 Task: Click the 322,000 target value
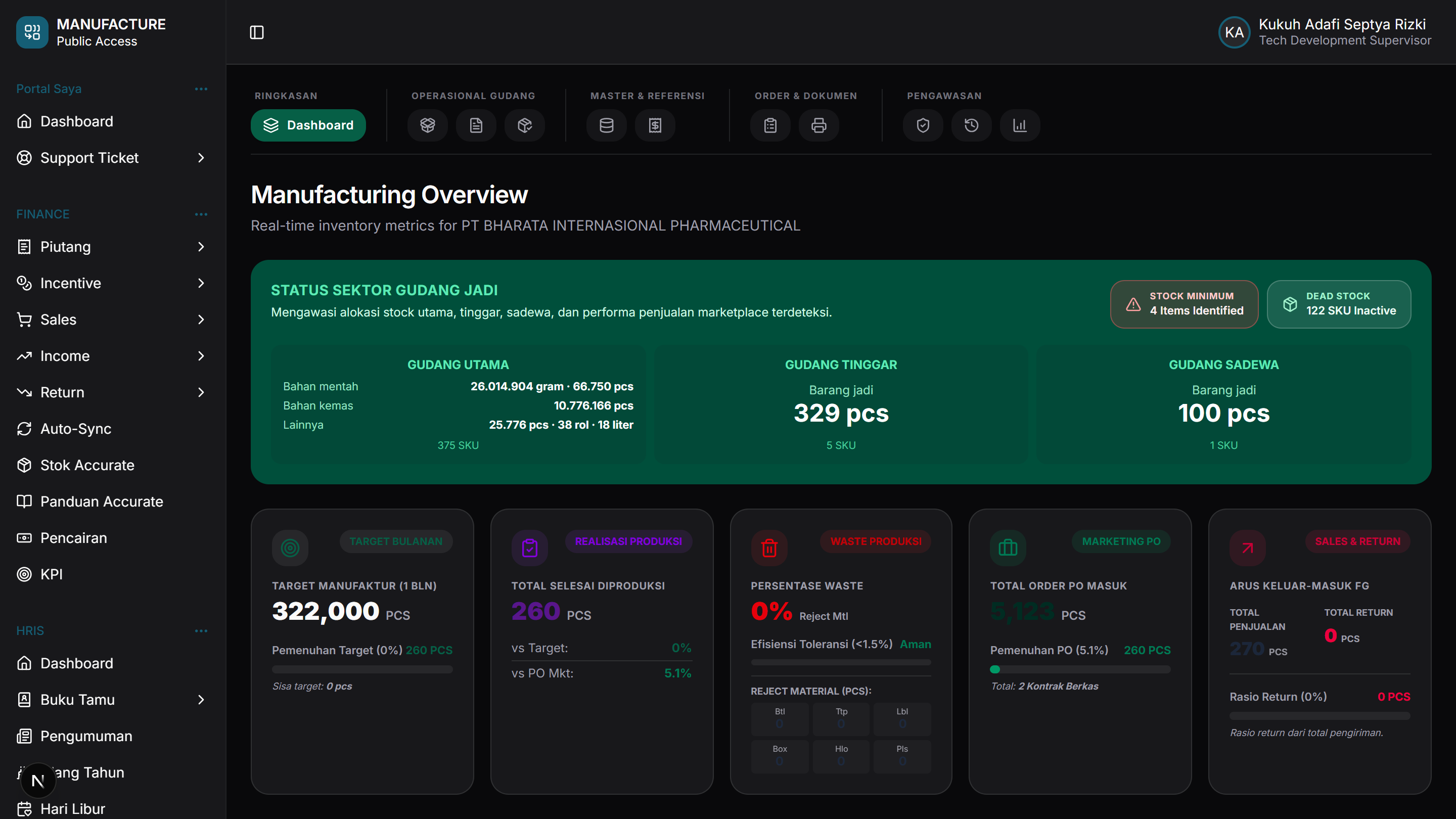(326, 611)
